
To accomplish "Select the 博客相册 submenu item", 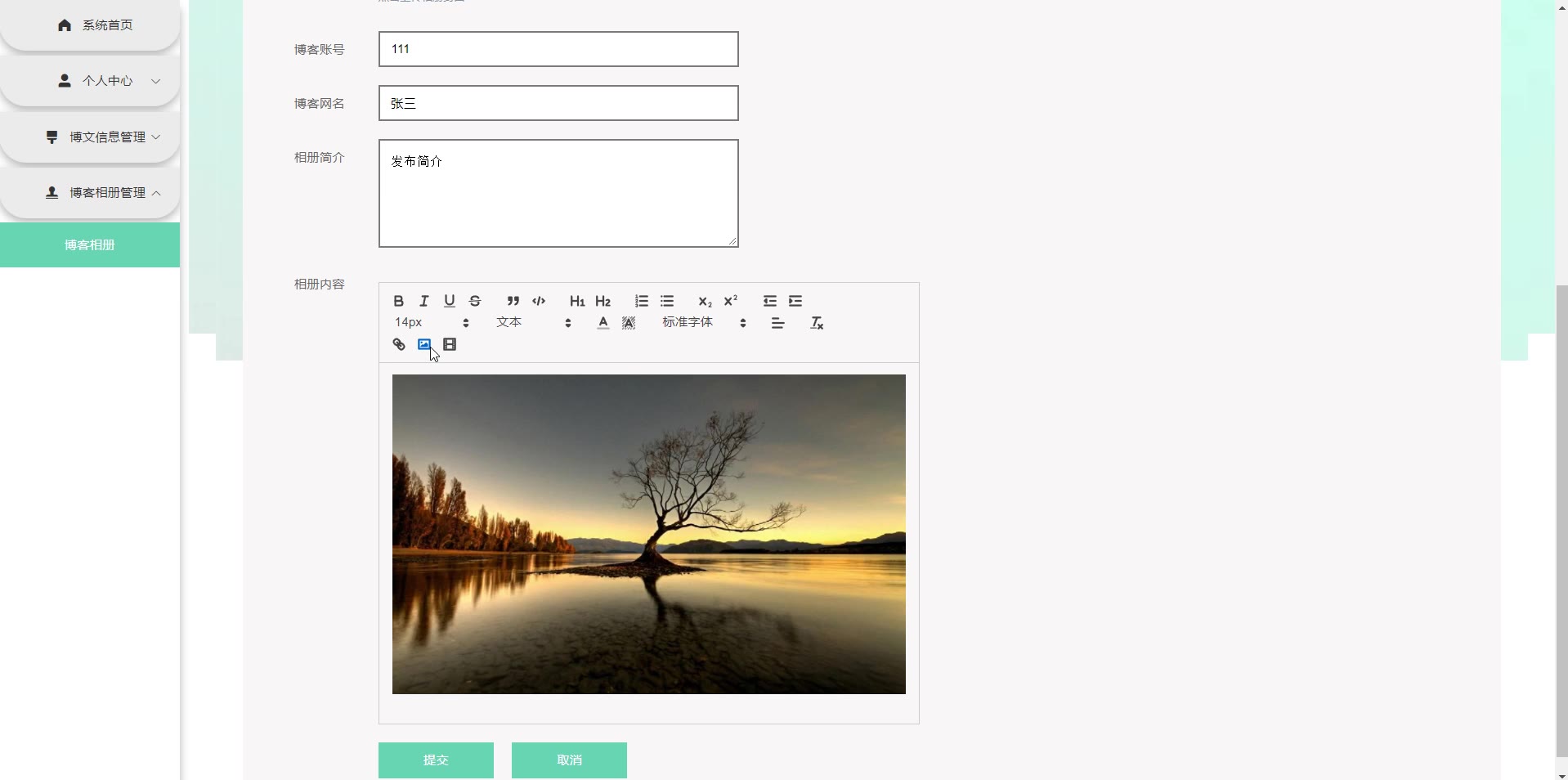I will [90, 244].
